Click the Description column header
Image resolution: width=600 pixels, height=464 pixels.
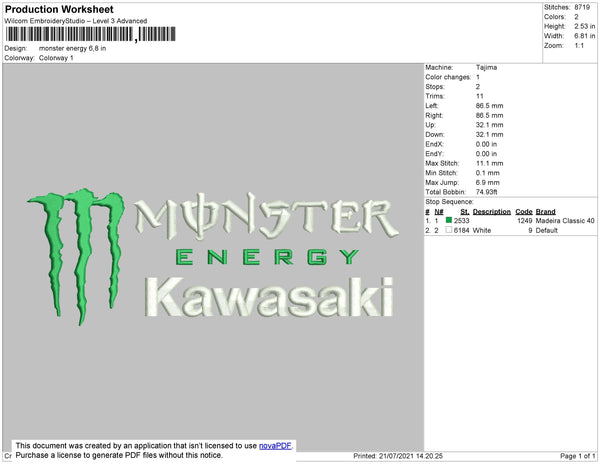click(x=492, y=212)
